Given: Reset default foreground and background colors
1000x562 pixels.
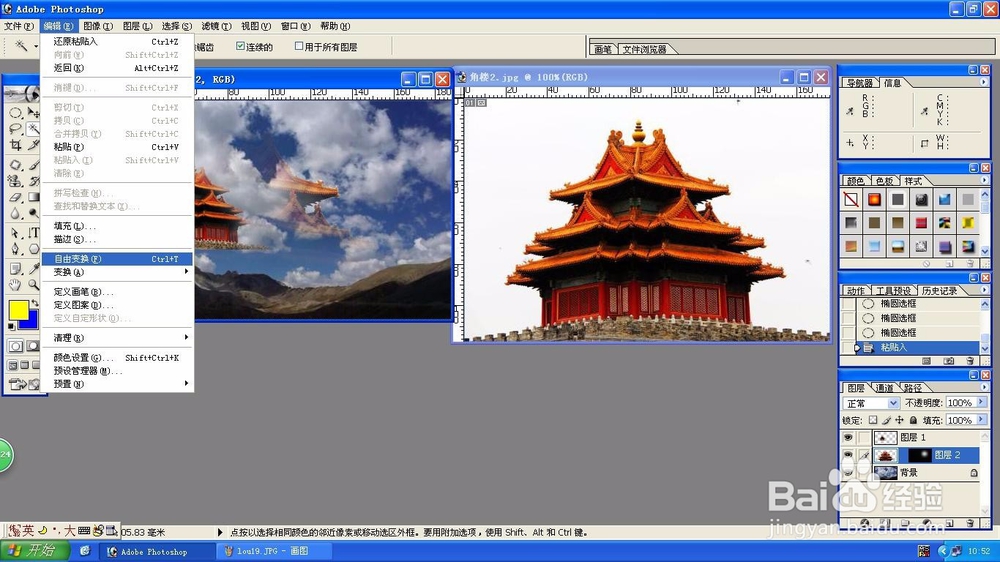Looking at the screenshot, I should click(11, 326).
